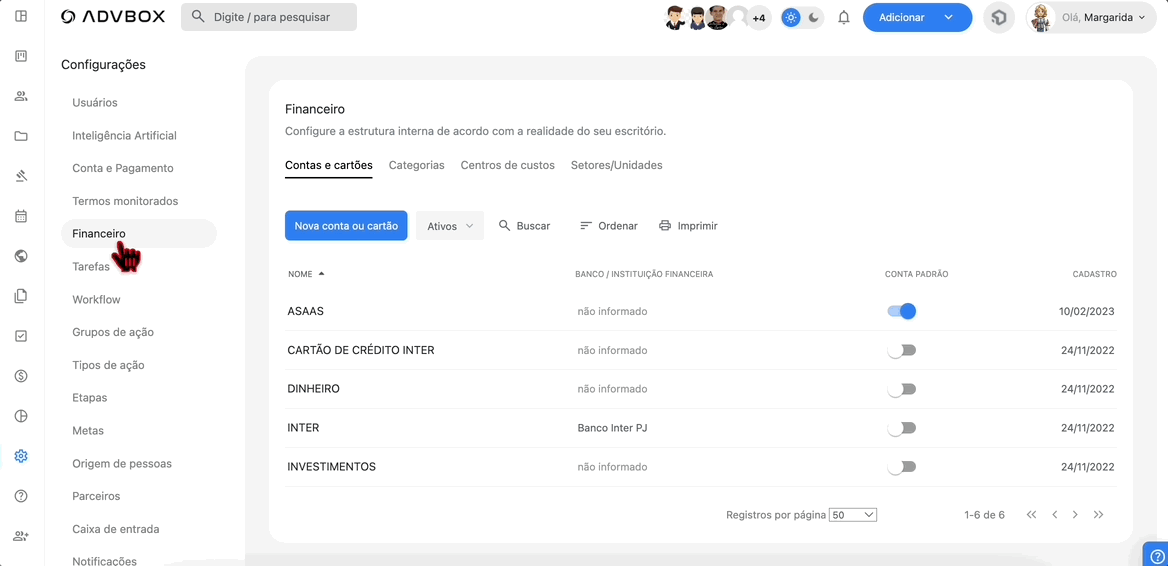Click the Imprimir printer icon

[x=665, y=226]
